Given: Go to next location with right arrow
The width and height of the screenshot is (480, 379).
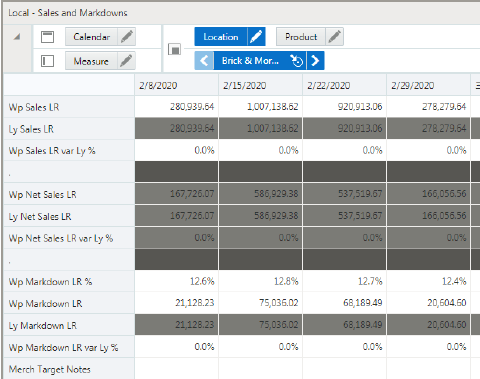Looking at the screenshot, I should pyautogui.click(x=315, y=61).
